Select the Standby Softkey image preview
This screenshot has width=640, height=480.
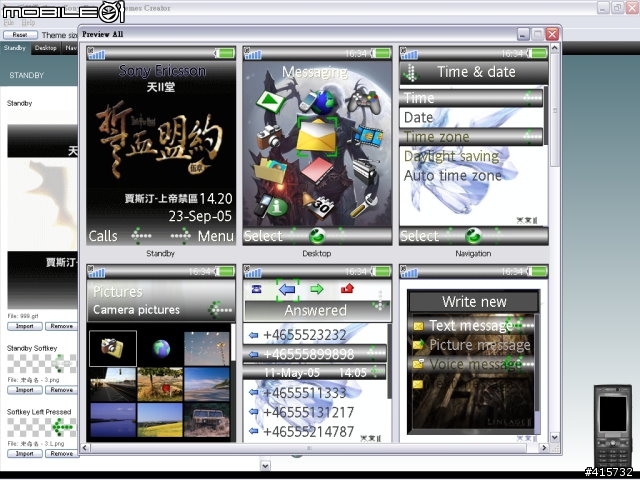click(42, 363)
